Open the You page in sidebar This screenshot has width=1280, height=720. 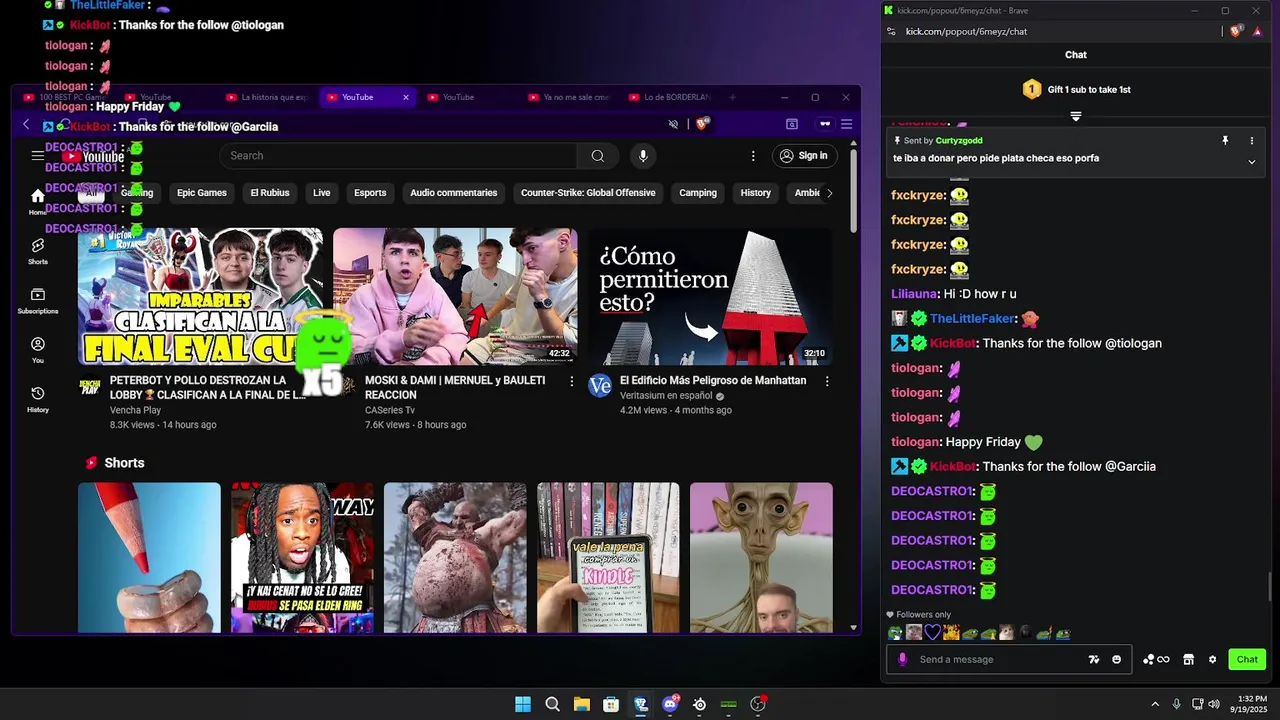[38, 350]
